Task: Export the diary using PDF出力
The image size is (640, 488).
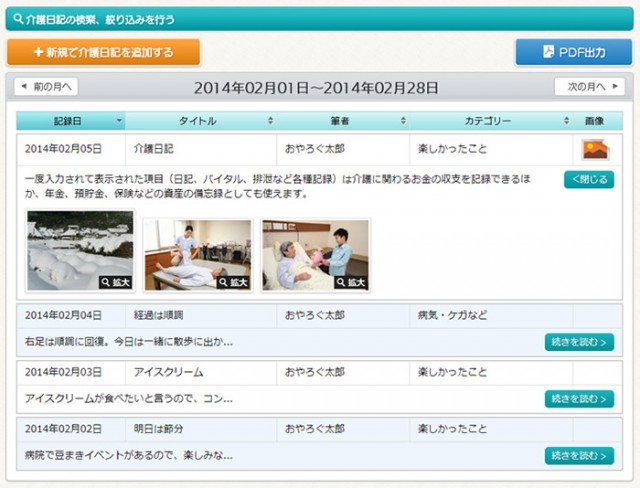Action: point(573,52)
